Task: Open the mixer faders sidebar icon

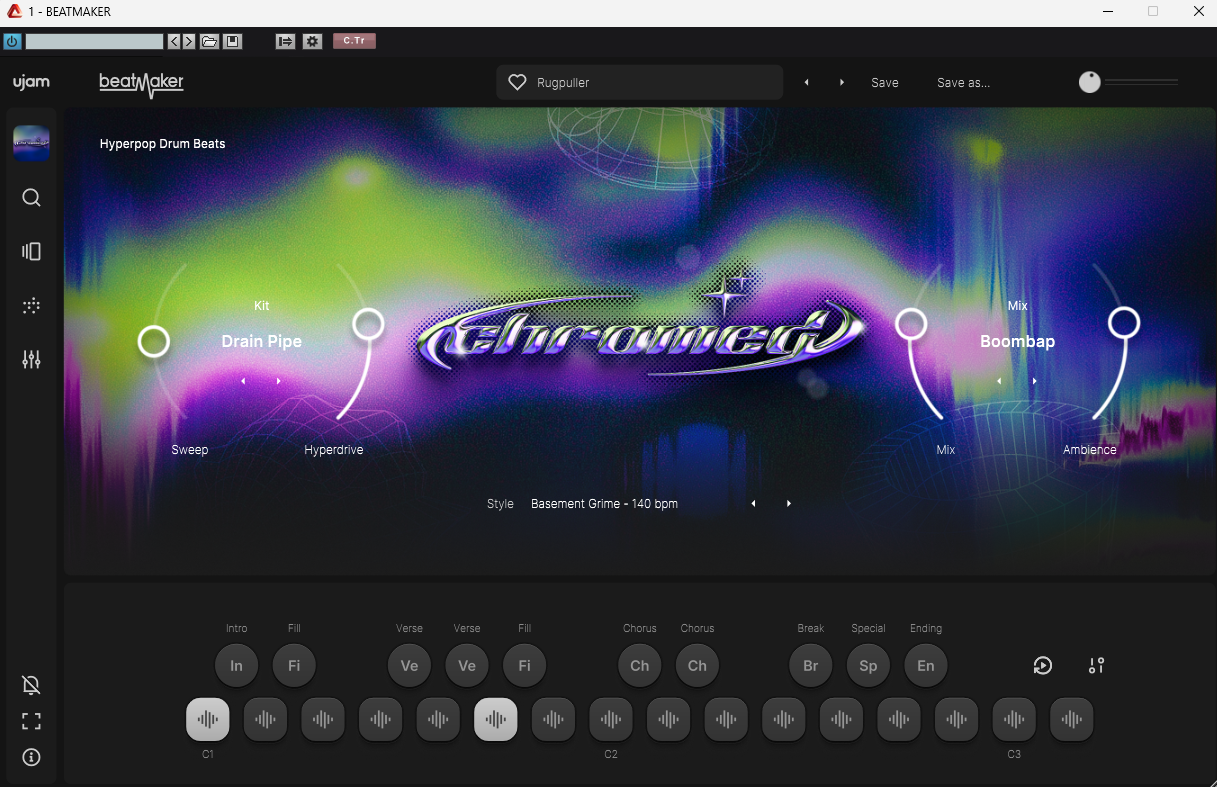Action: 31,360
